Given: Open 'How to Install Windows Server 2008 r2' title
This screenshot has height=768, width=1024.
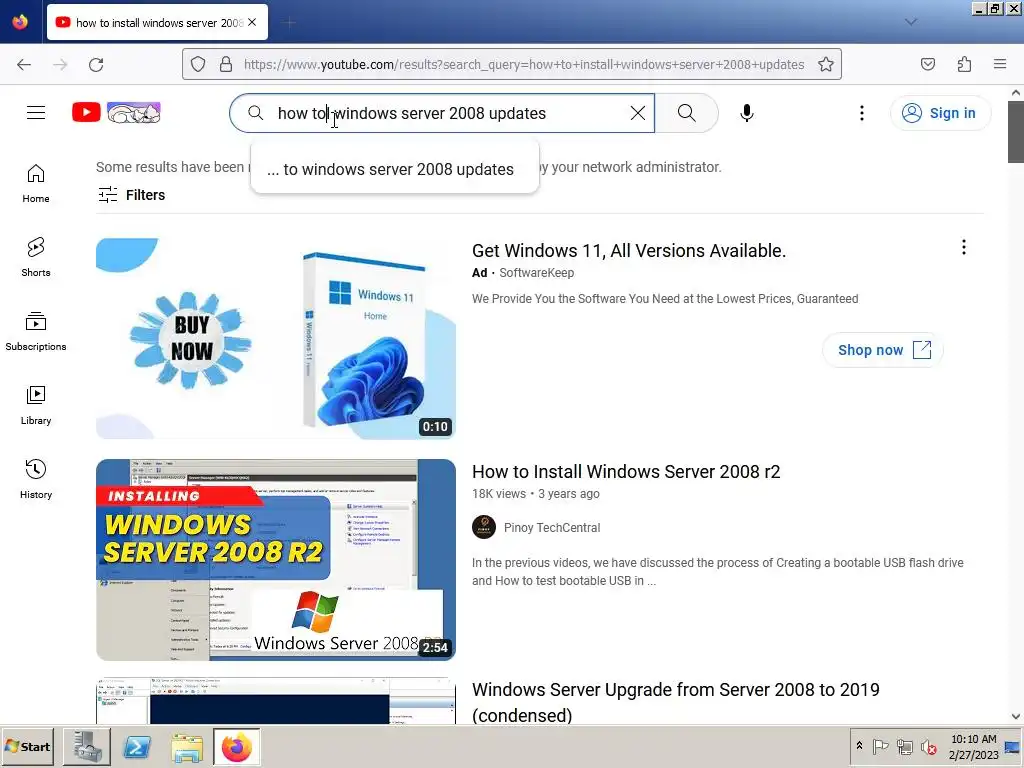Looking at the screenshot, I should point(626,472).
